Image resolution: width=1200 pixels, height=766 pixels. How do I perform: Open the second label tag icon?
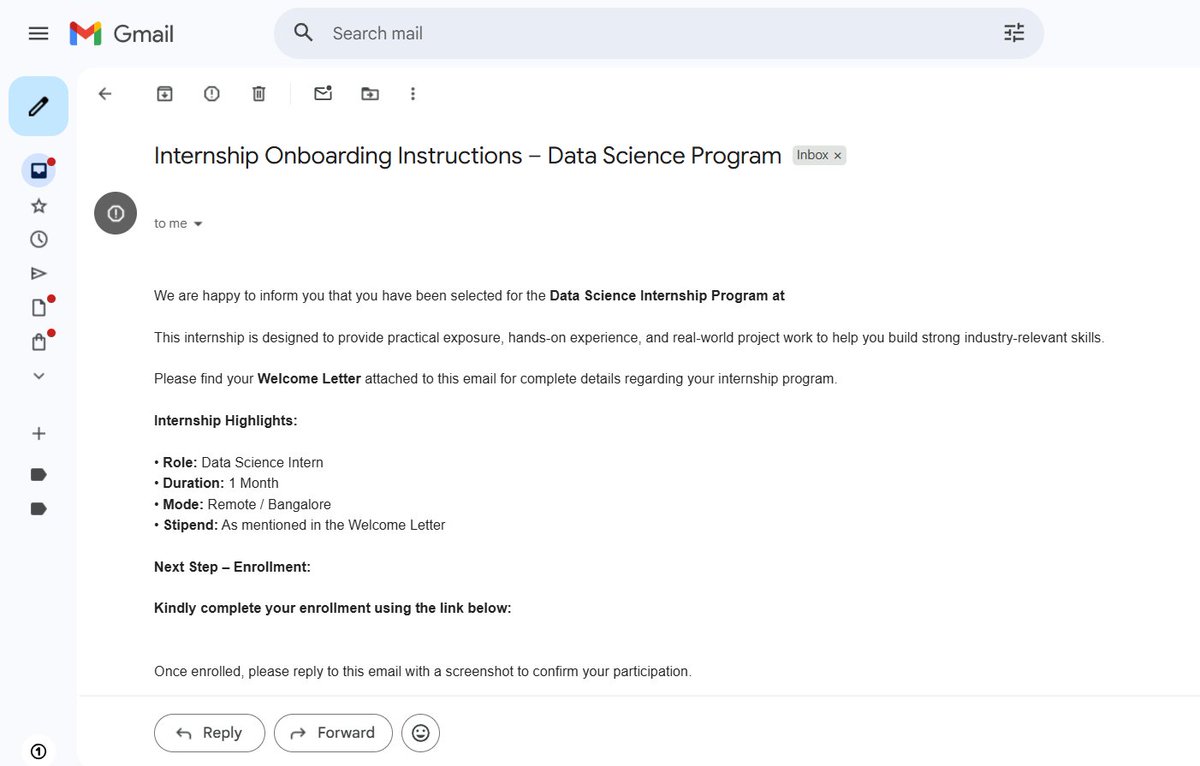(x=38, y=508)
